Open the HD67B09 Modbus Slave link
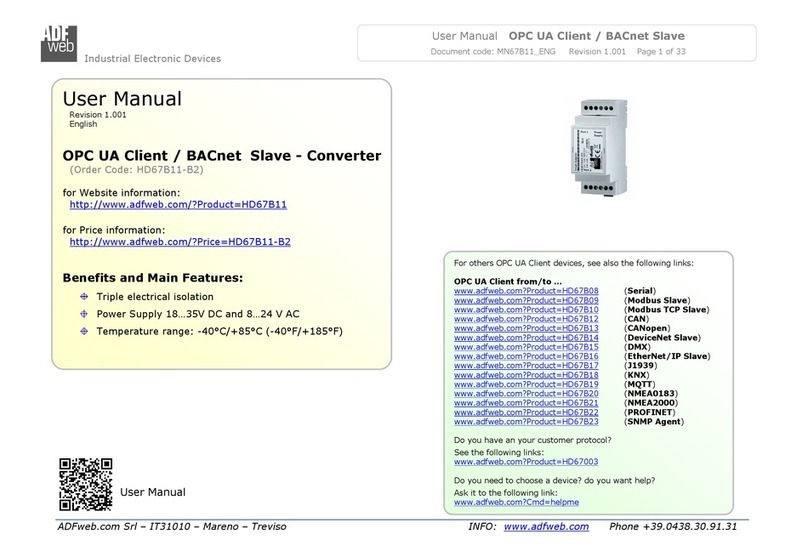The image size is (808, 557). [x=526, y=300]
